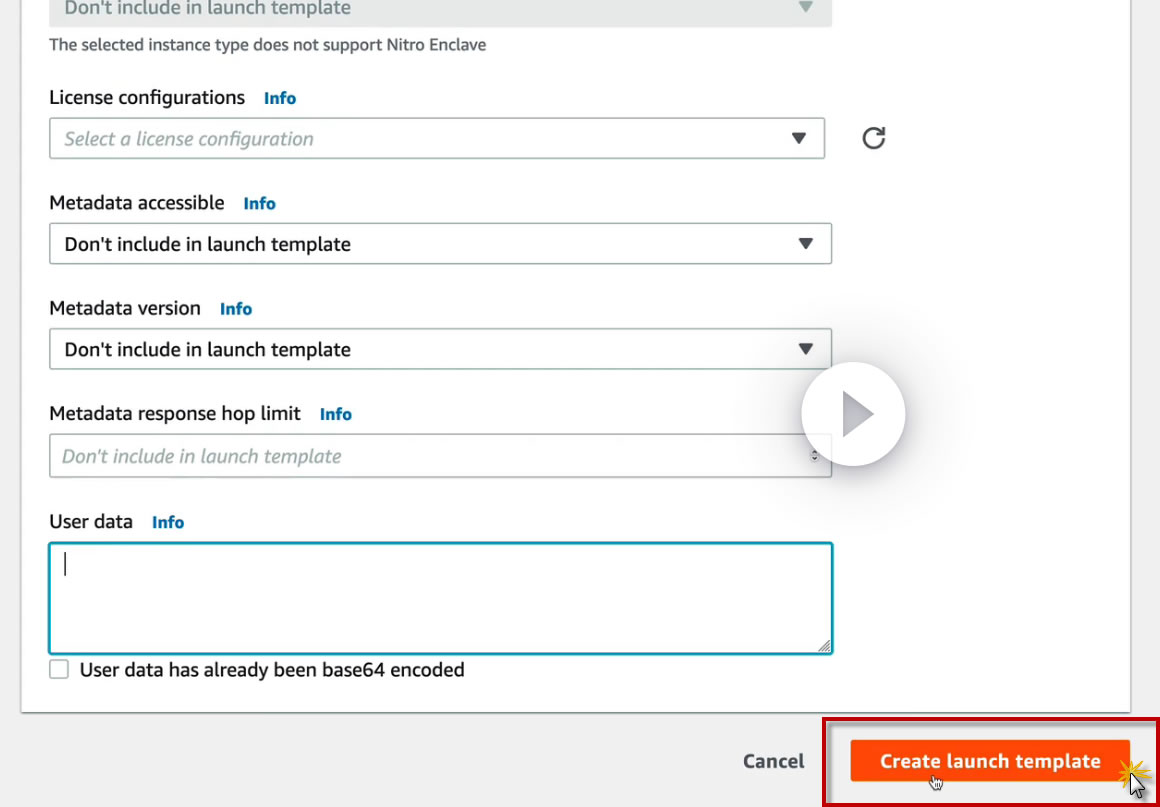Click the User data text area resize handle
The height and width of the screenshot is (807, 1160).
click(824, 646)
